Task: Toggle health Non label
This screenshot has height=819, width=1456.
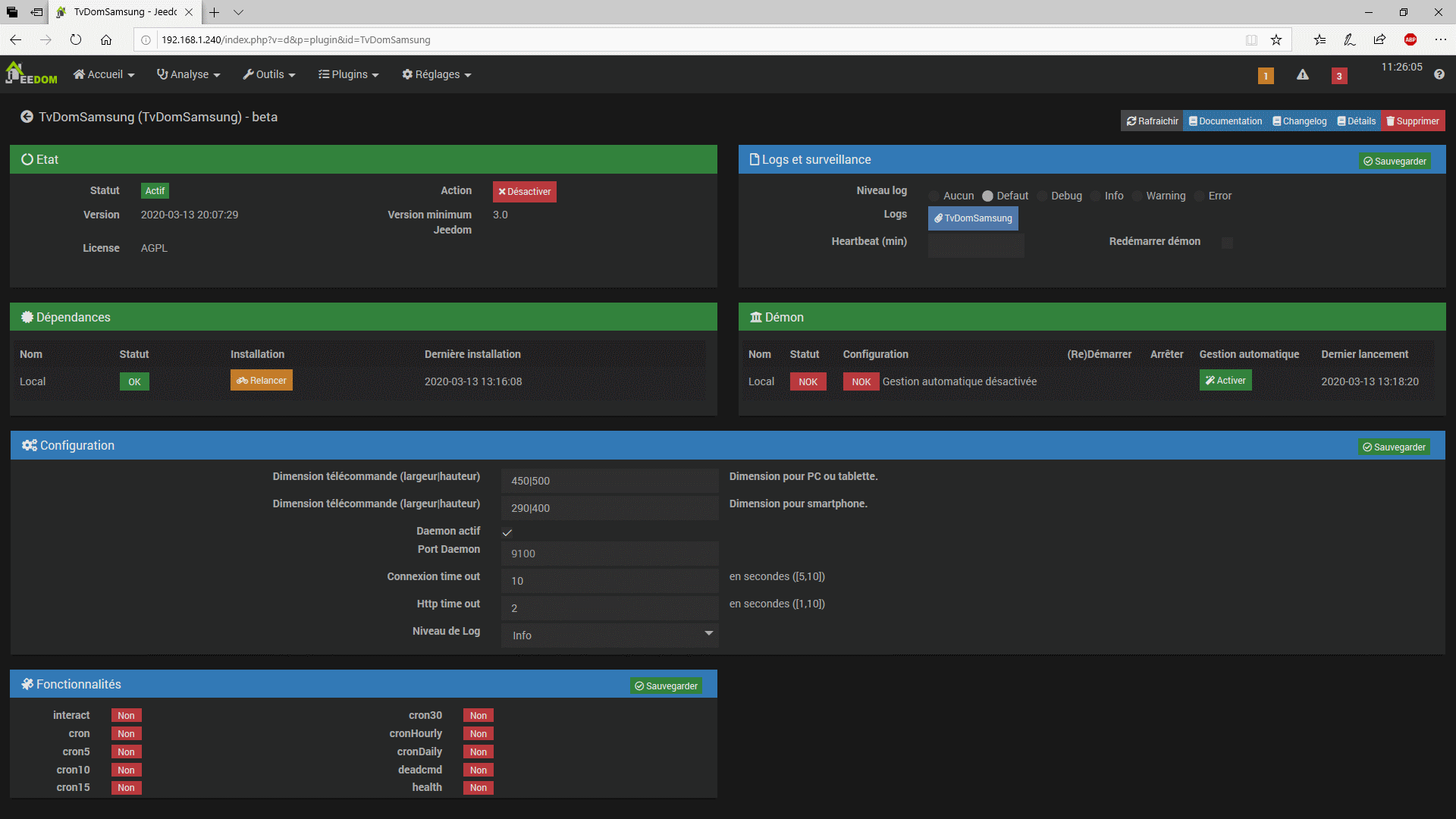Action: click(x=479, y=788)
